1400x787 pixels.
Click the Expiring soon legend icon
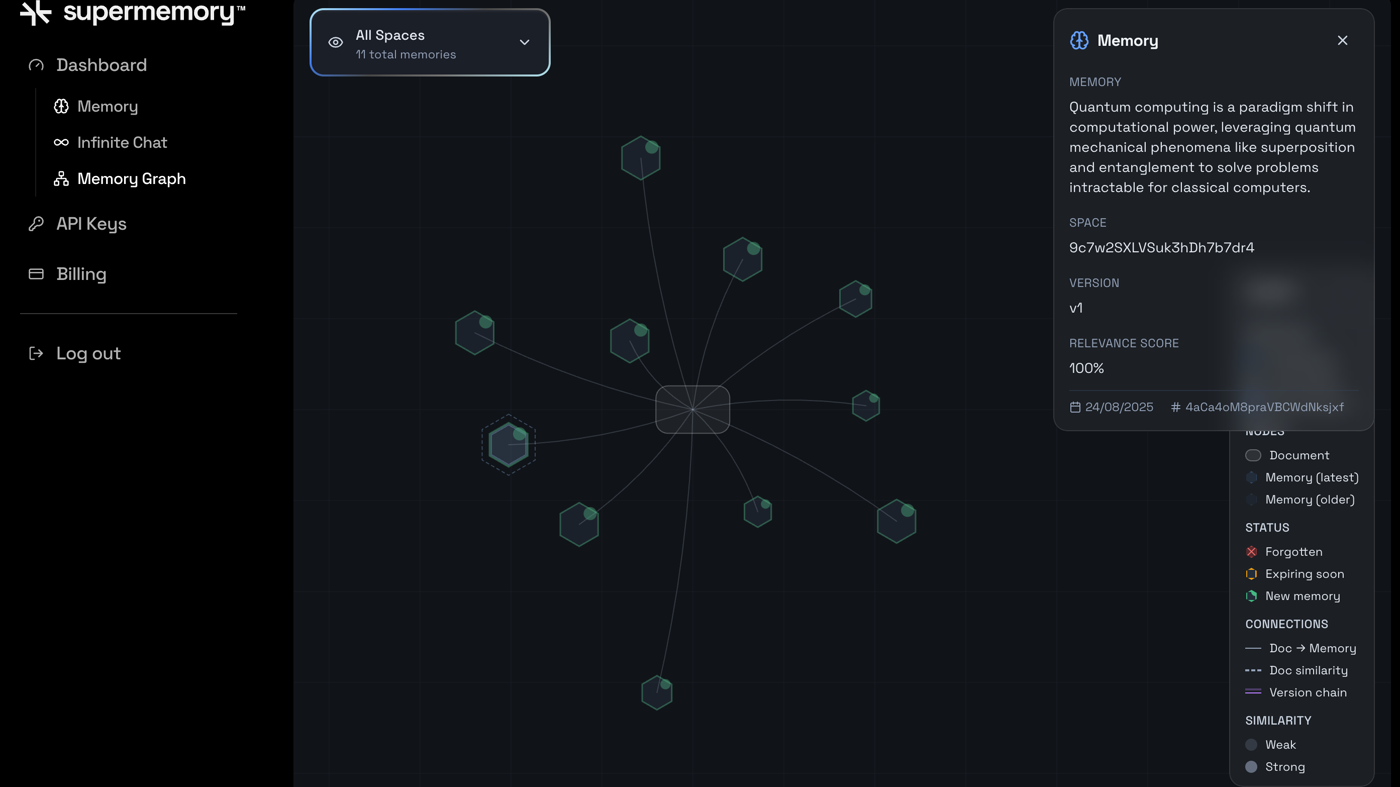pos(1251,574)
